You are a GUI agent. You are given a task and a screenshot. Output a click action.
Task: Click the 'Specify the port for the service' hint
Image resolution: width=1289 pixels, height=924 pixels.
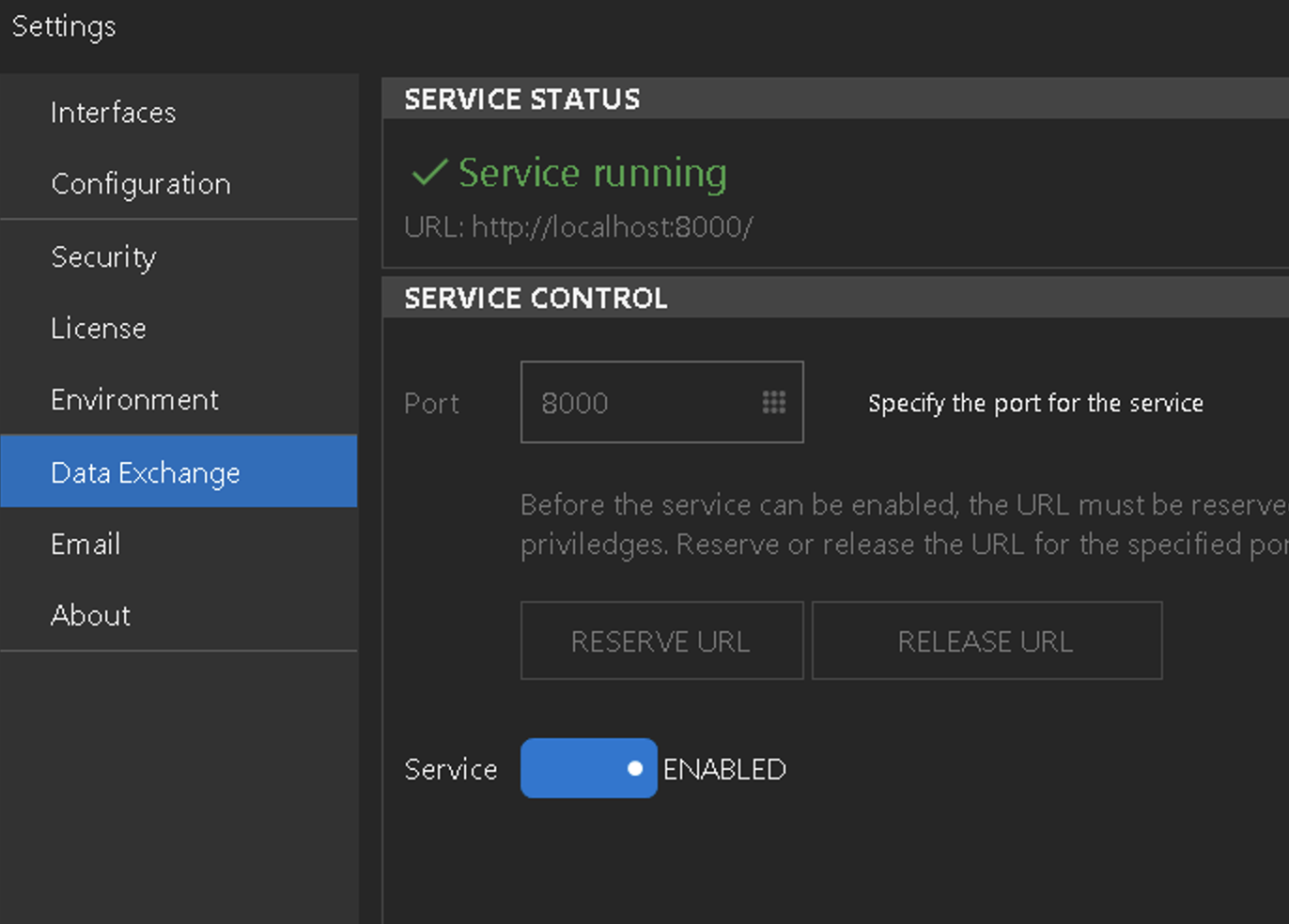(1035, 403)
